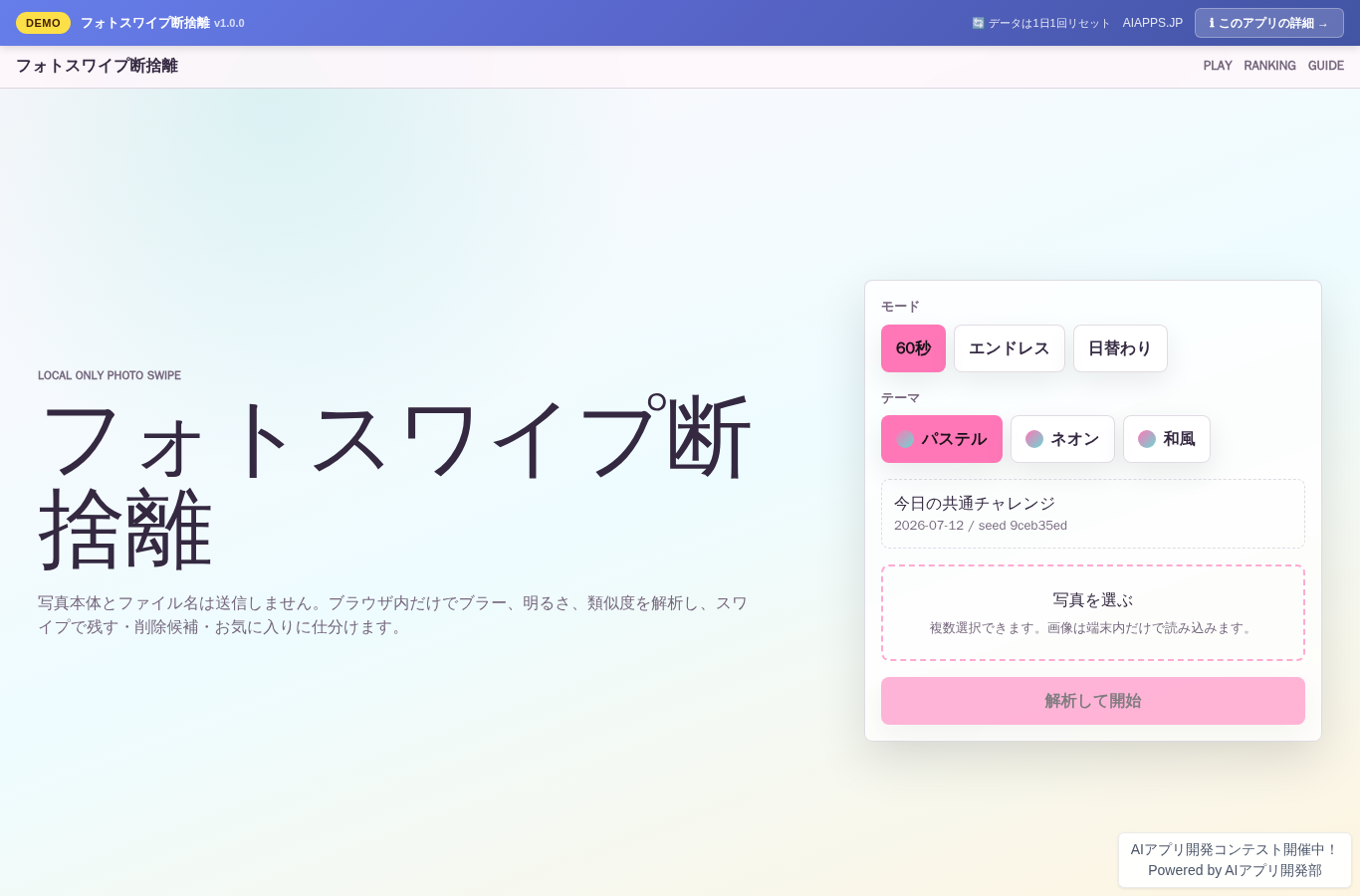Click the Powered by AIアプリ開発部 text
This screenshot has width=1360, height=896.
[x=1235, y=870]
